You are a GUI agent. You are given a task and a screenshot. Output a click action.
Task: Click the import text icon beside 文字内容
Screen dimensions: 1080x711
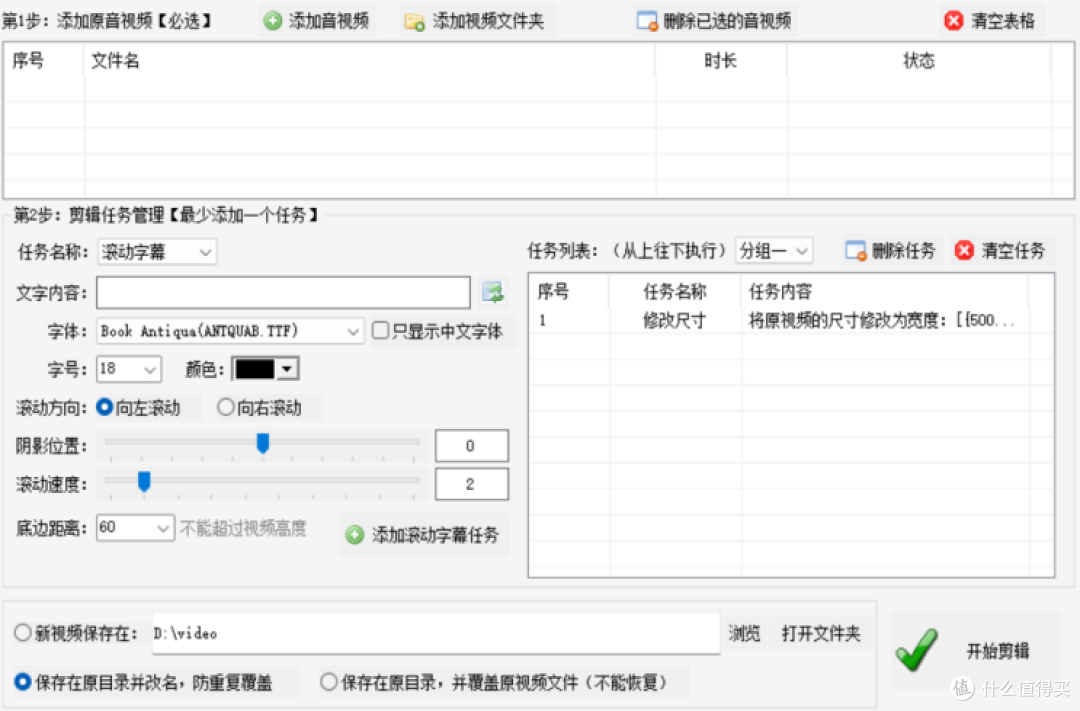pyautogui.click(x=493, y=293)
